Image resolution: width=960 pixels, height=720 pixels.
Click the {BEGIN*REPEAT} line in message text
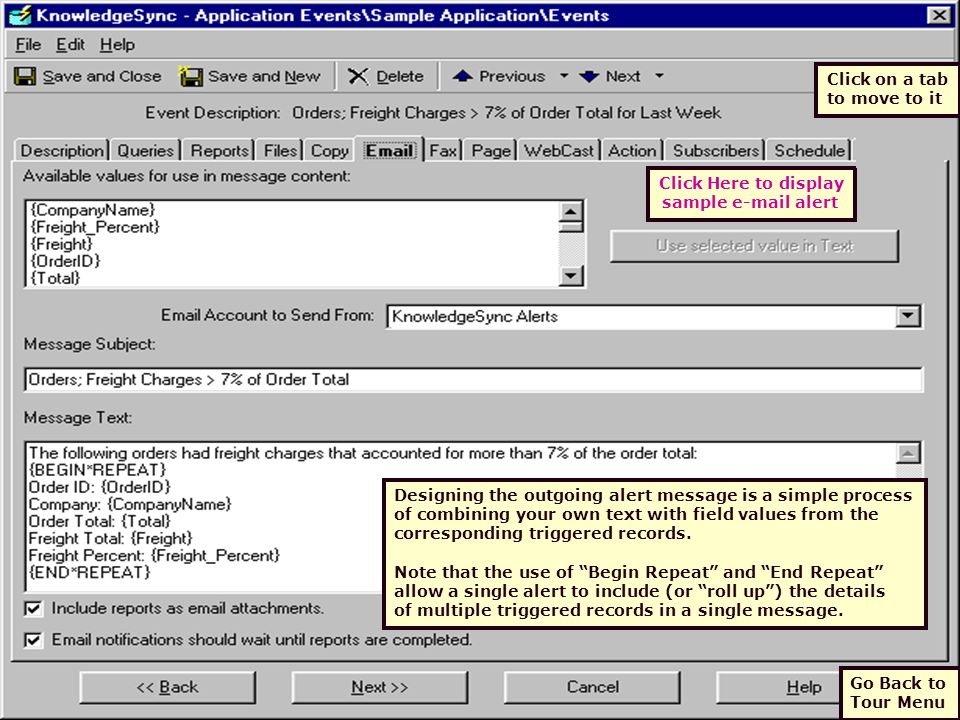[97, 470]
